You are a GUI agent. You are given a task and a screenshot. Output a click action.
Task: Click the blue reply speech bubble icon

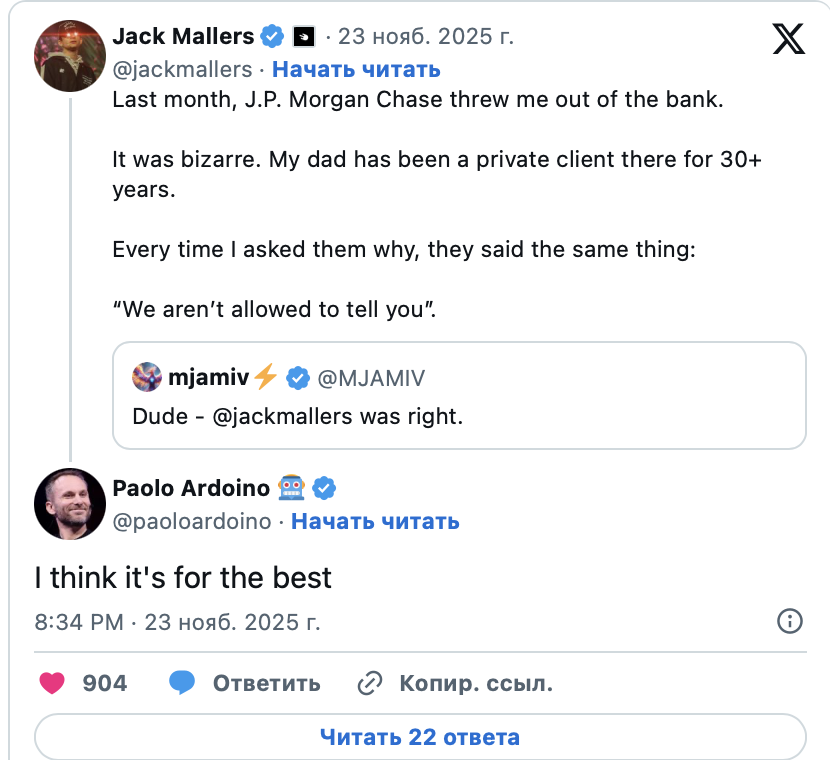181,683
